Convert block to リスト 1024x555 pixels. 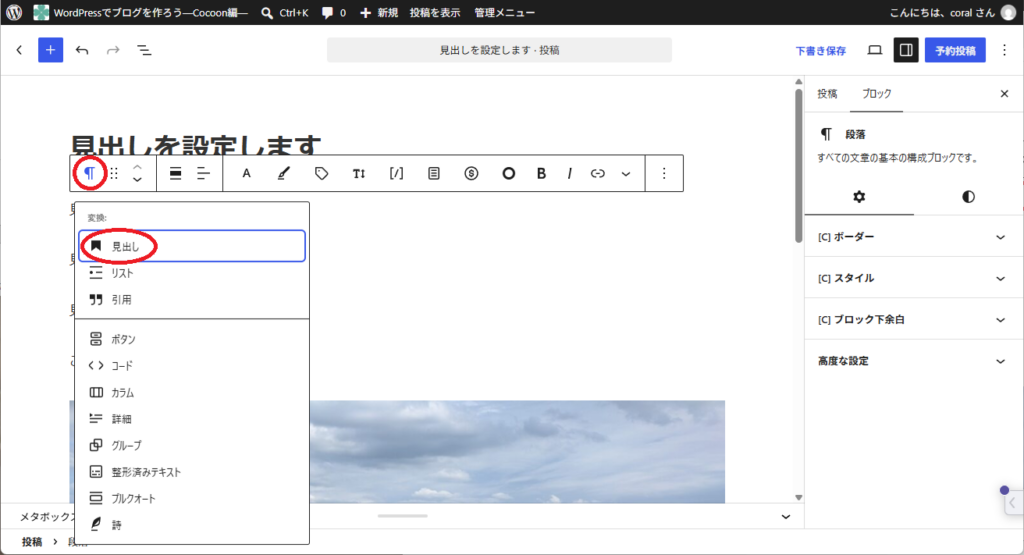click(x=192, y=273)
